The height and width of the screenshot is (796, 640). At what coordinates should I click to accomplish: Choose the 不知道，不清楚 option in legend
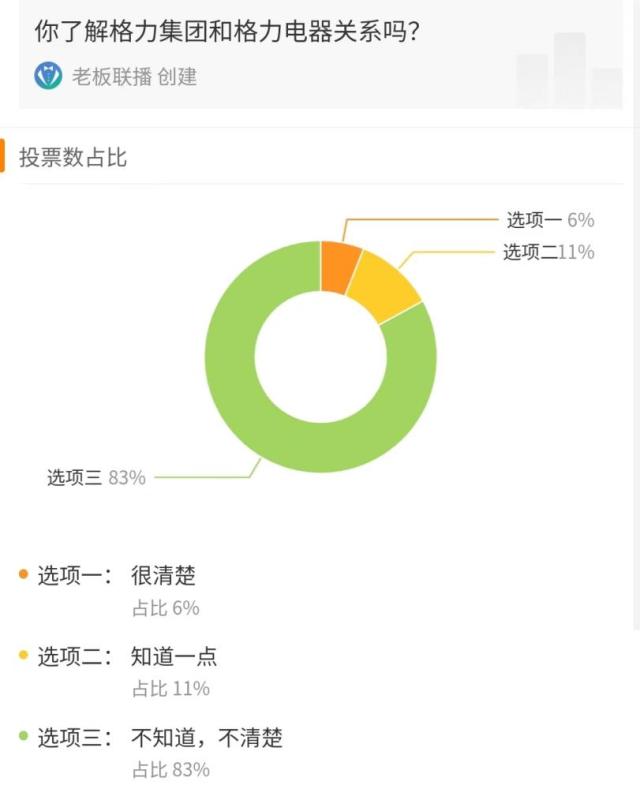tap(207, 738)
